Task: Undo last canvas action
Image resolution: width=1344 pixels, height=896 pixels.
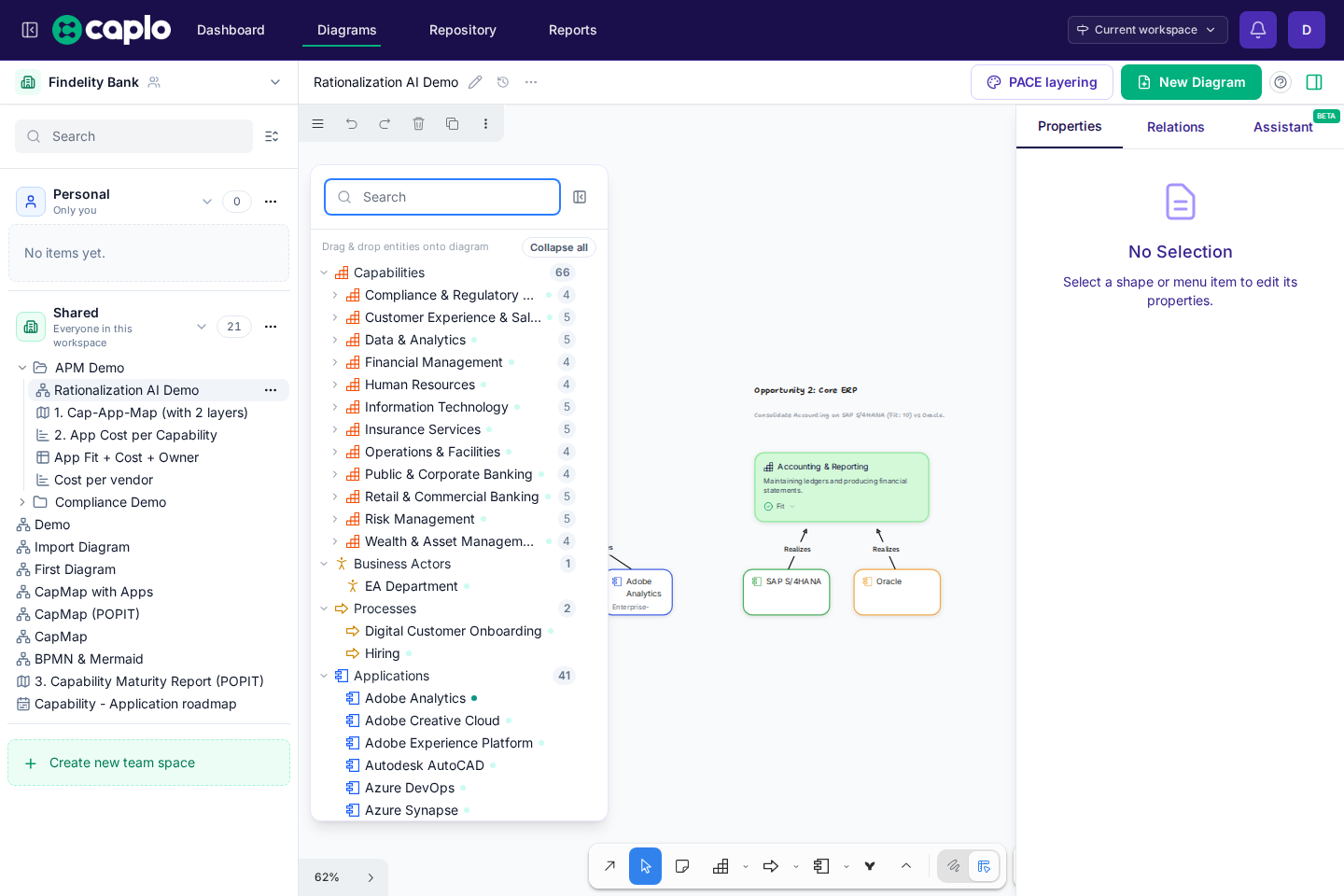Action: 352,123
